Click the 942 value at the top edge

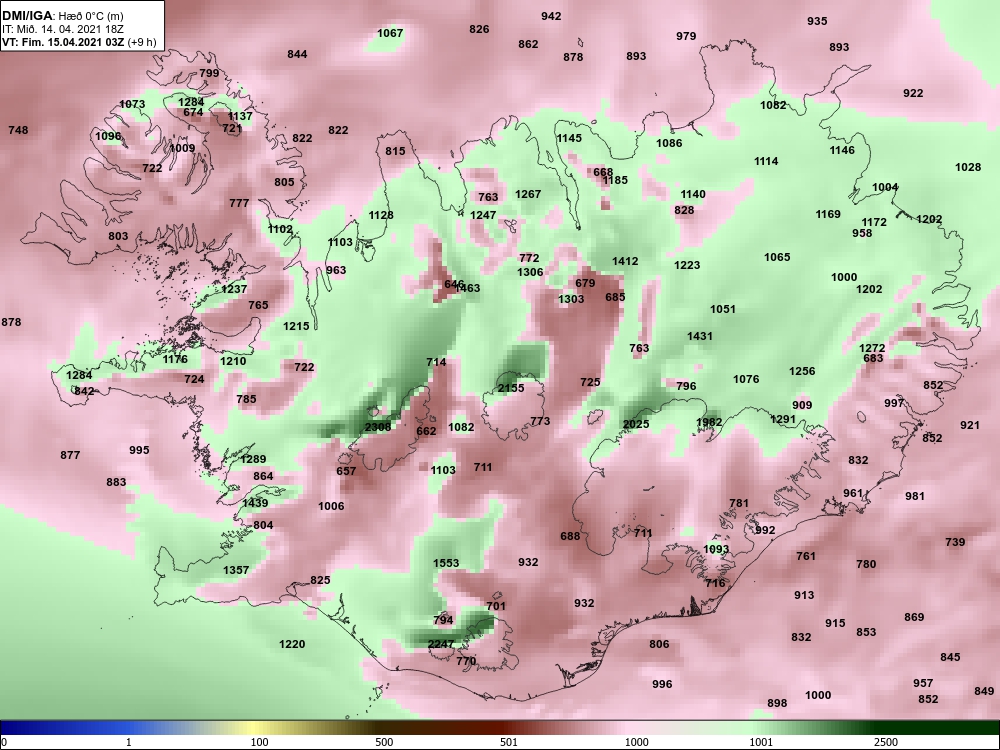(551, 16)
